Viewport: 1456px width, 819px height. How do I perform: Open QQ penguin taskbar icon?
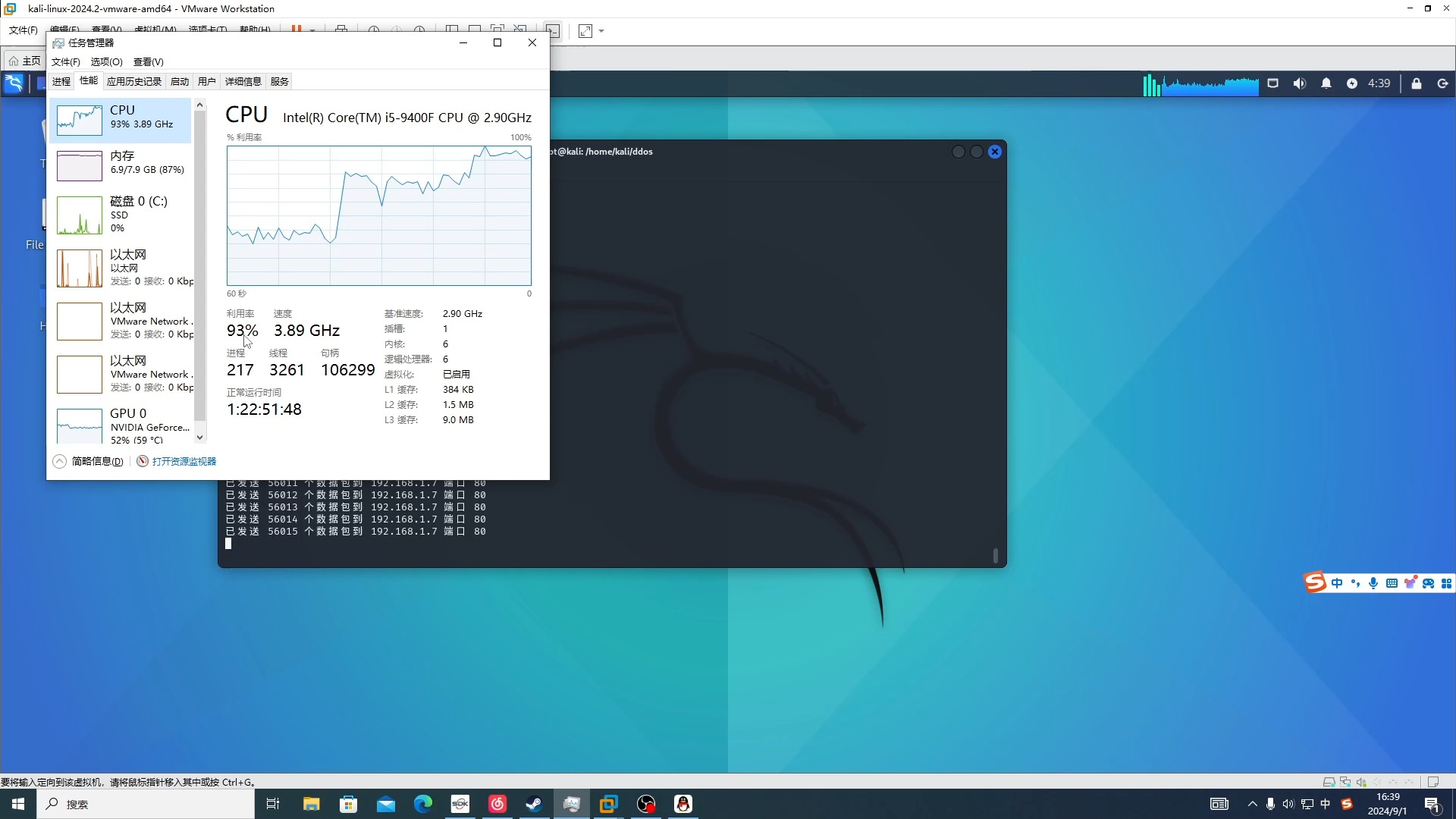(683, 804)
